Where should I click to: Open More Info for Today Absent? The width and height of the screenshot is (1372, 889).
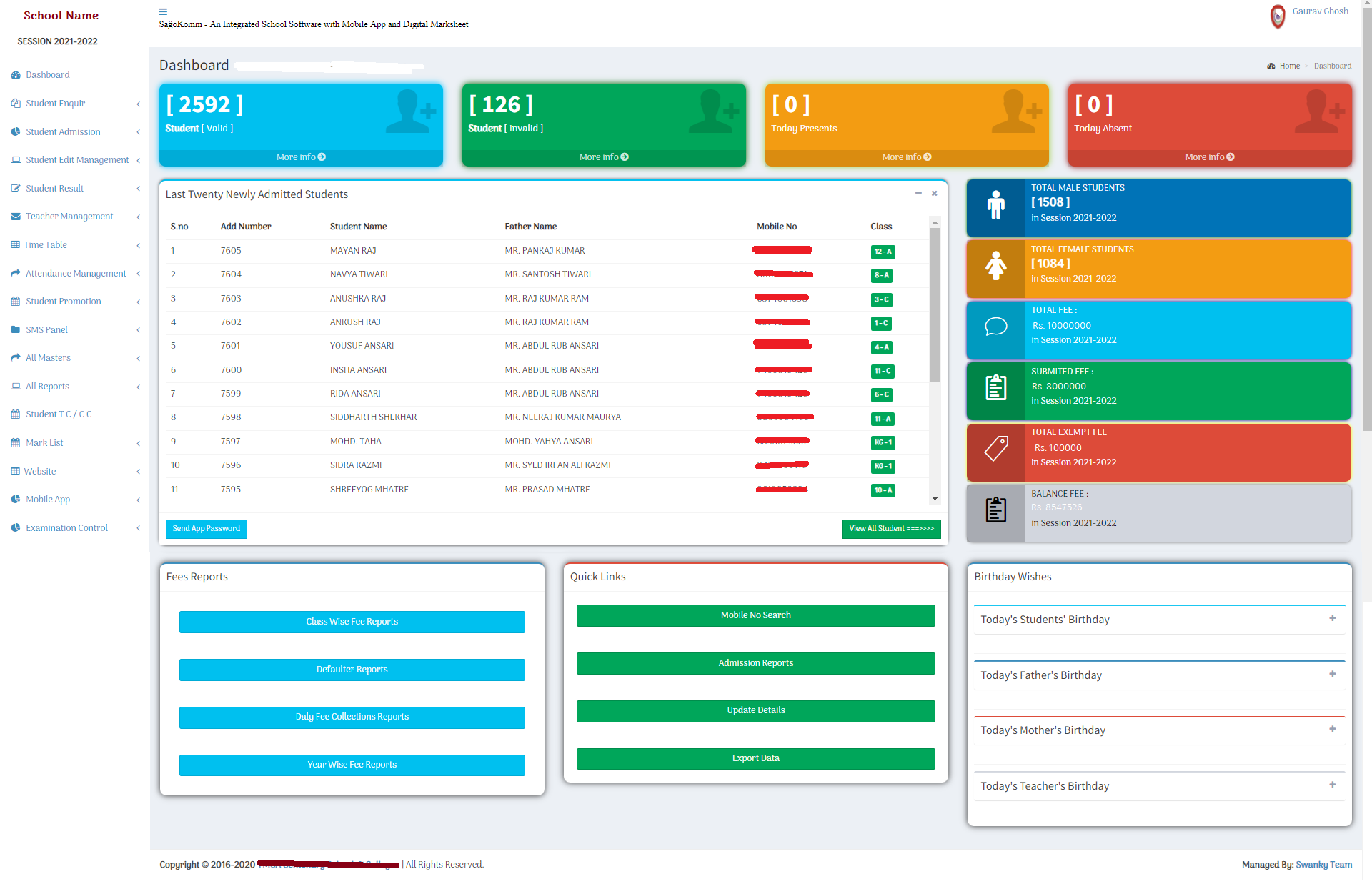[x=1210, y=157]
